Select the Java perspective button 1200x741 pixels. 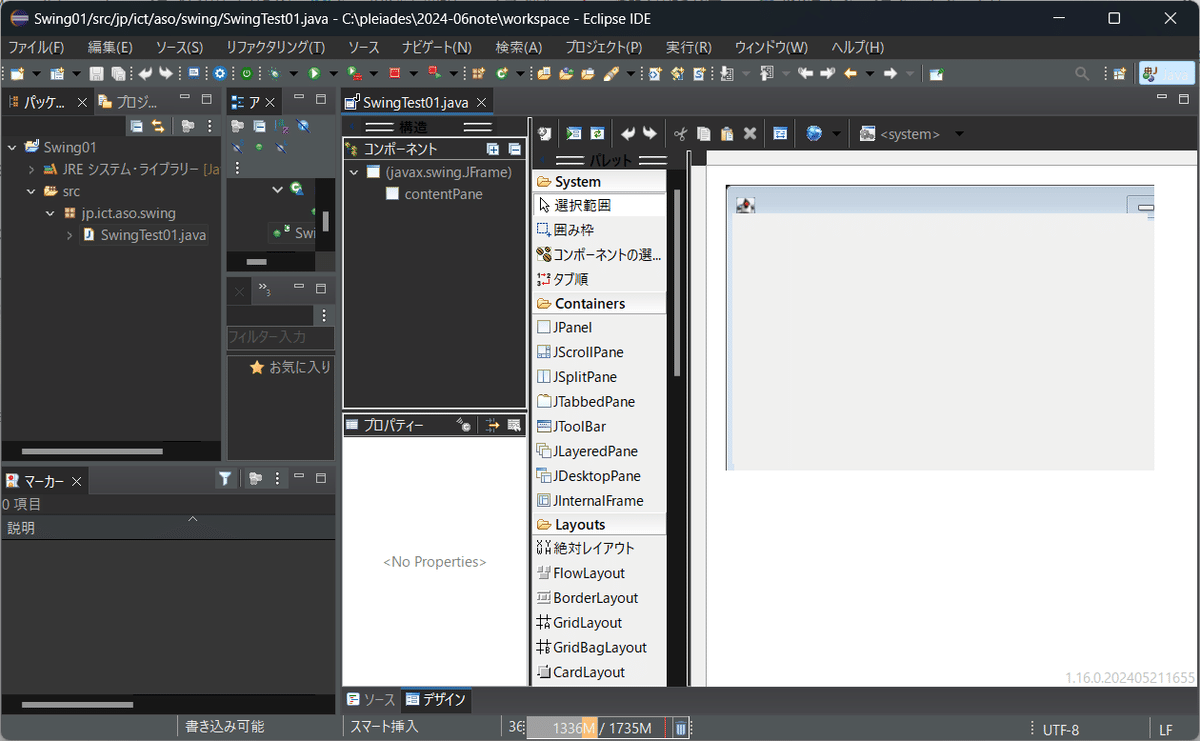click(x=1167, y=73)
